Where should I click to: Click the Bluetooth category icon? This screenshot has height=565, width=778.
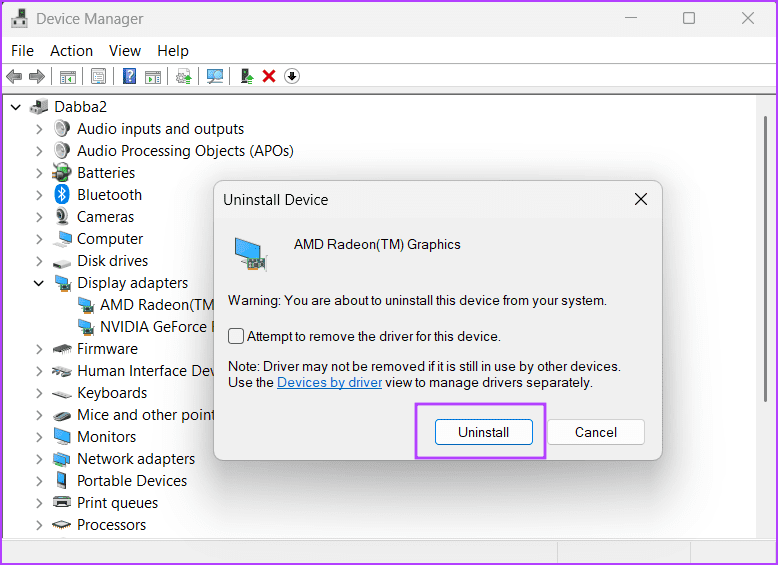point(62,194)
